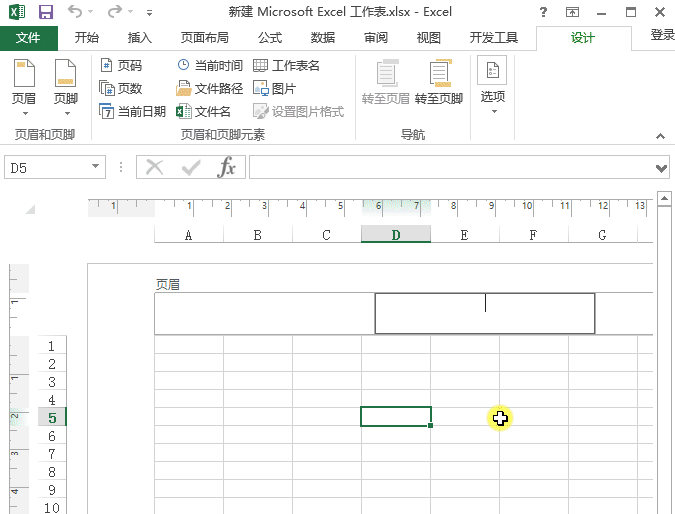Insert 页数 number of pages element
Viewport: 675px width, 514px height.
[x=121, y=88]
